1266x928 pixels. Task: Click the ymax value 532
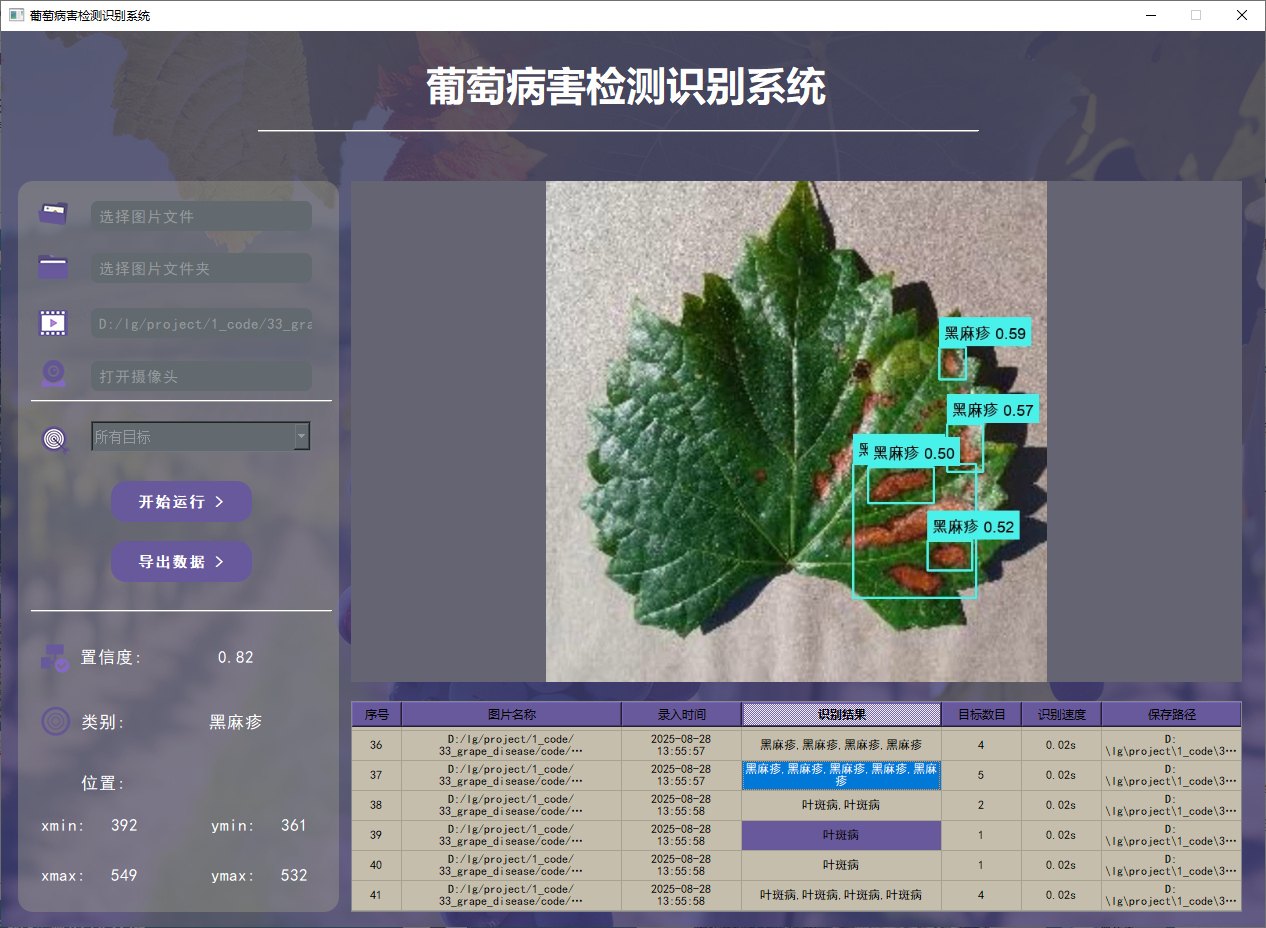[293, 875]
